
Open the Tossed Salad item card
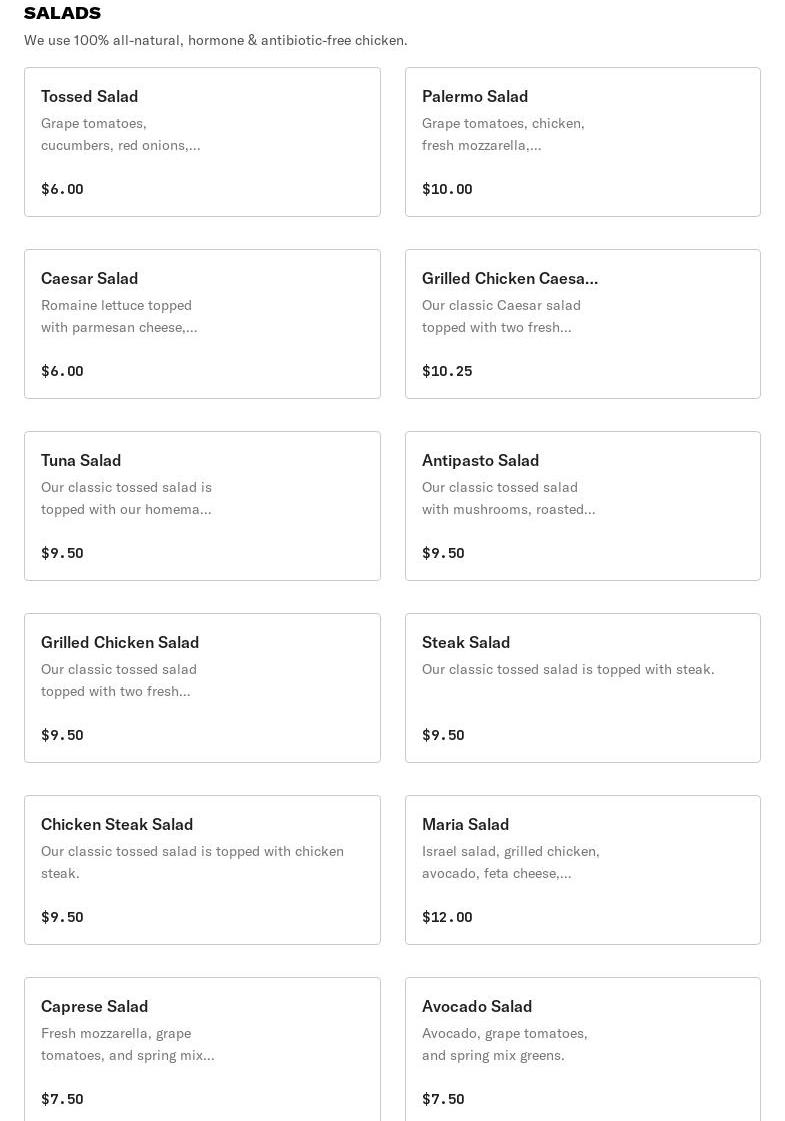point(202,142)
